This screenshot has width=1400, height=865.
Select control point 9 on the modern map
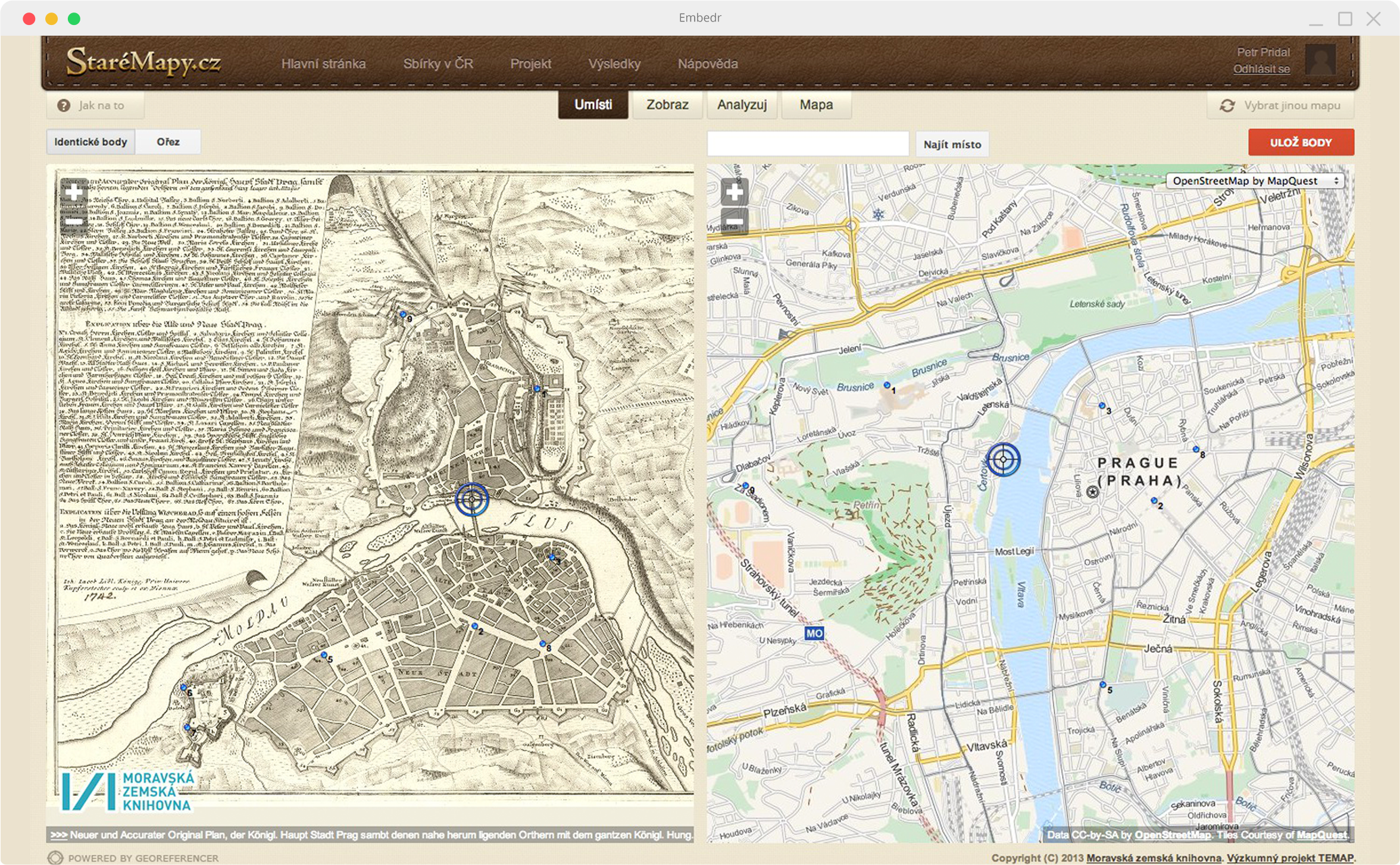(x=745, y=486)
